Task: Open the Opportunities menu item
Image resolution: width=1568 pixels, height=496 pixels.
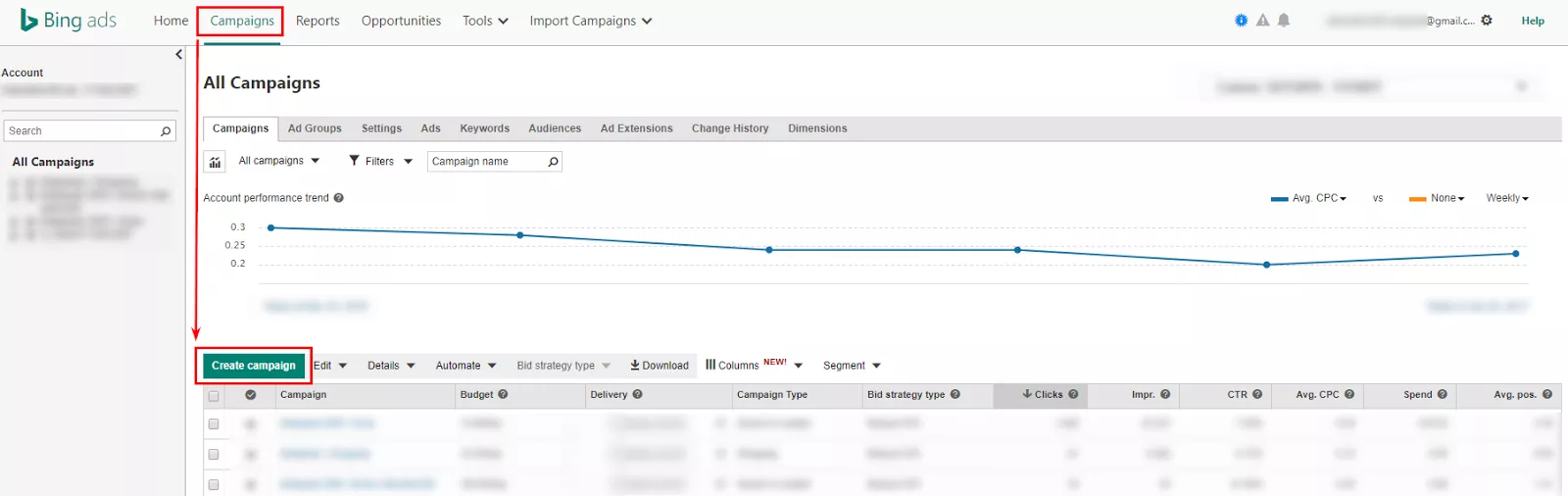Action: click(401, 21)
